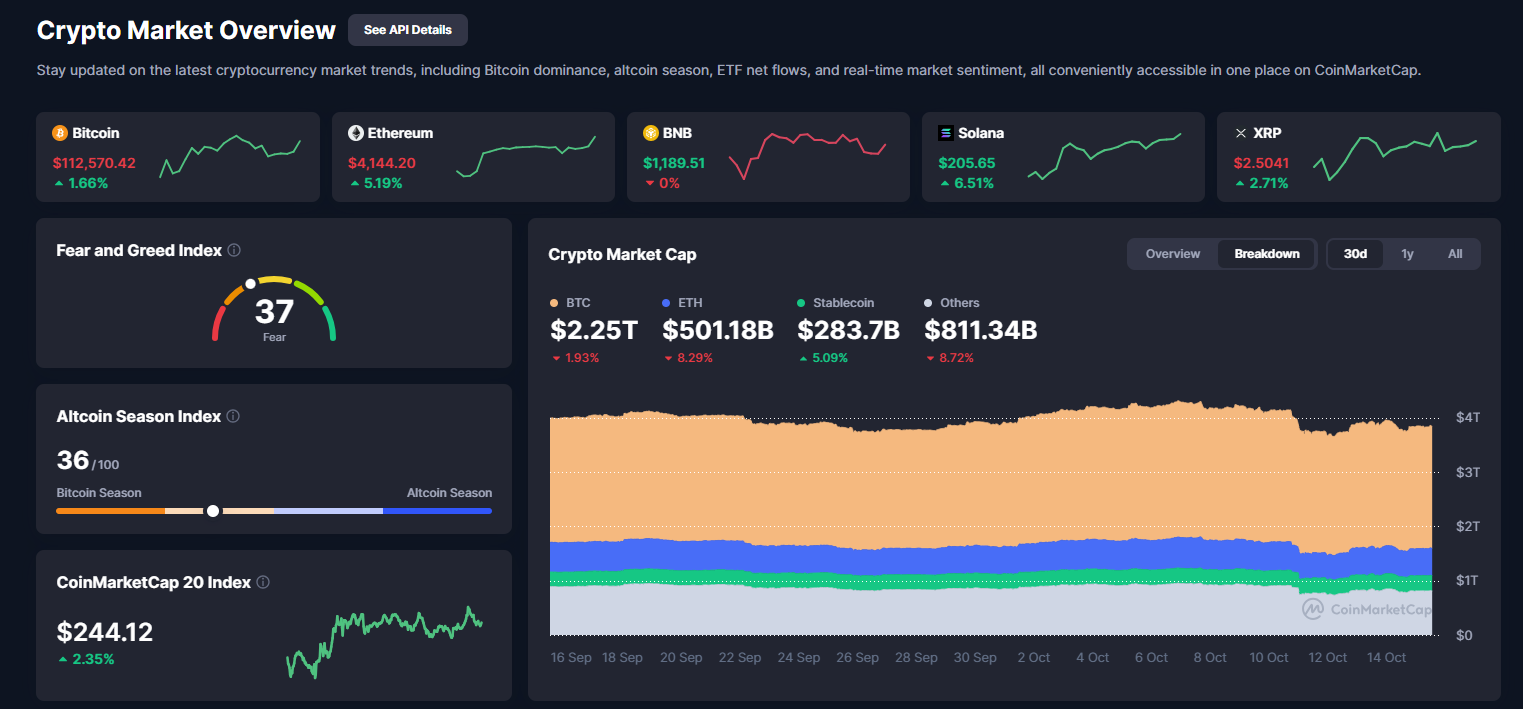Open CoinMarketCap 20 Index info icon

click(x=263, y=583)
